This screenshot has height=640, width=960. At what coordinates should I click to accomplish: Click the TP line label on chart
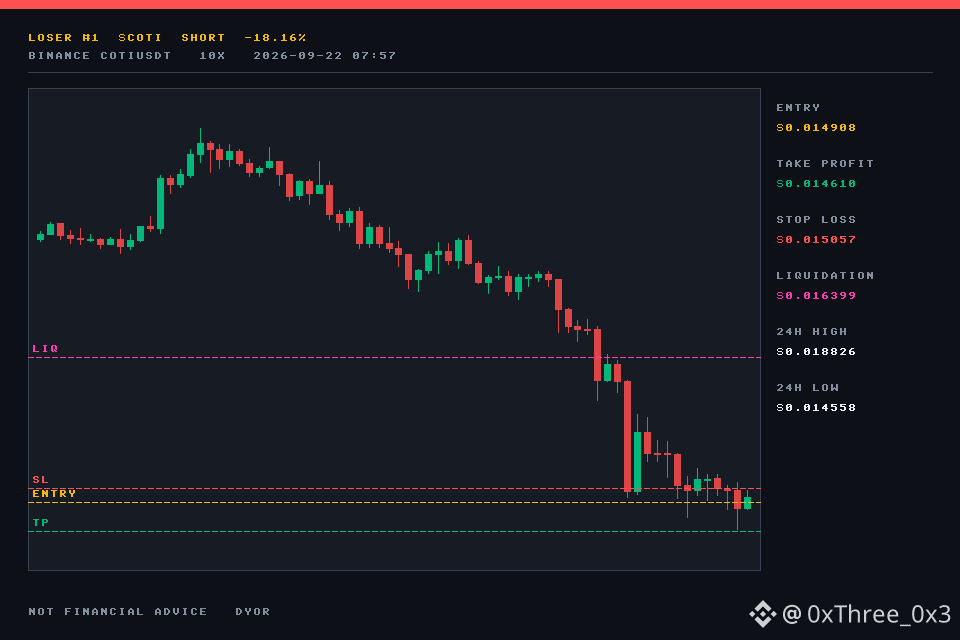click(x=40, y=522)
